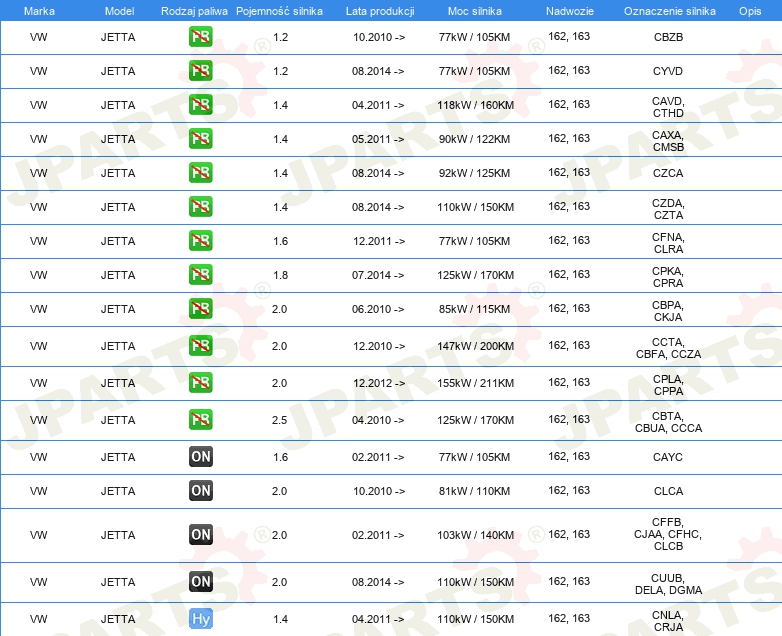Click production date 12.2012 ->
782x636 pixels.
379,383
